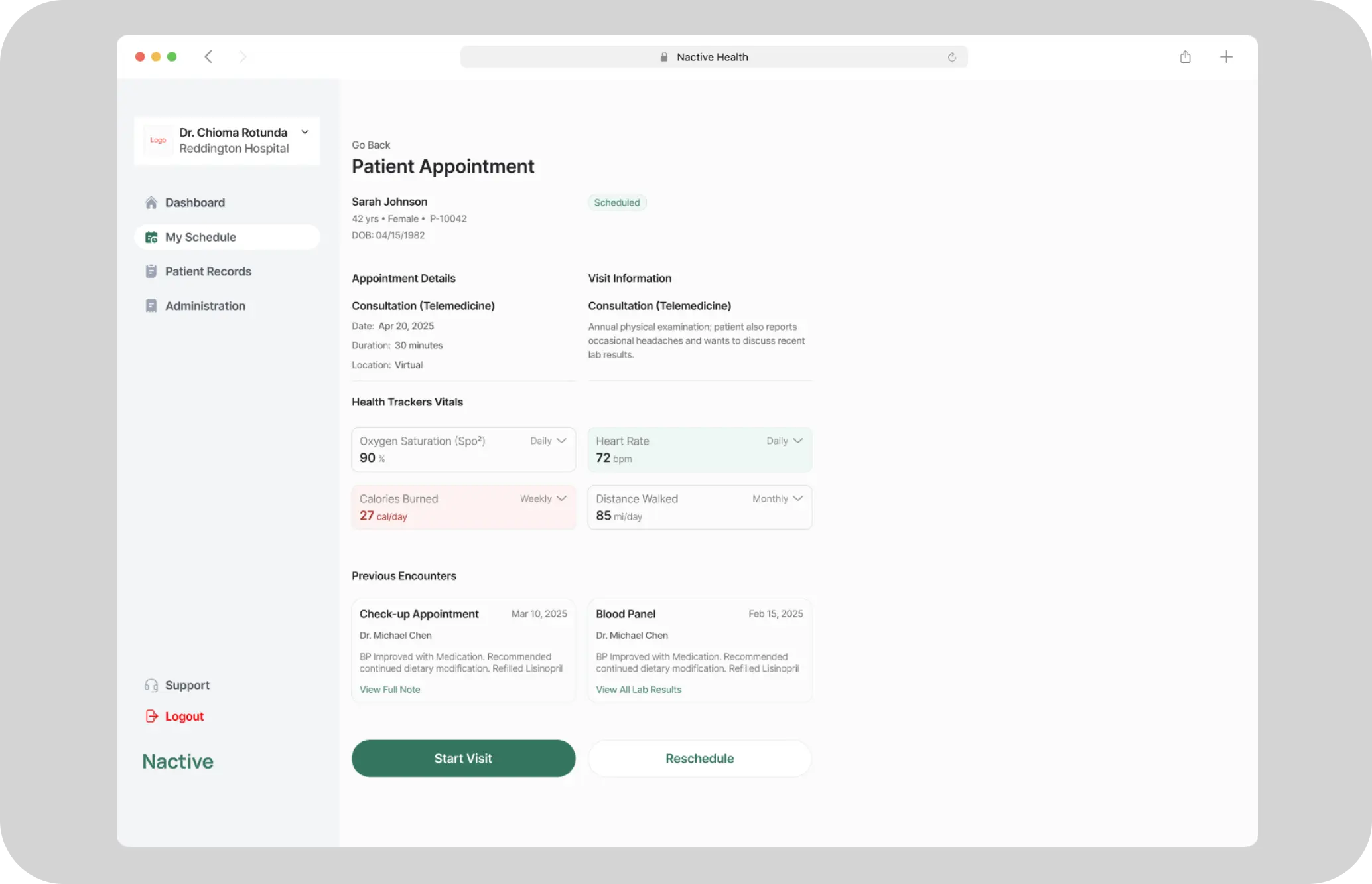Go to Patient Records
Viewport: 1372px width, 884px height.
pos(227,271)
